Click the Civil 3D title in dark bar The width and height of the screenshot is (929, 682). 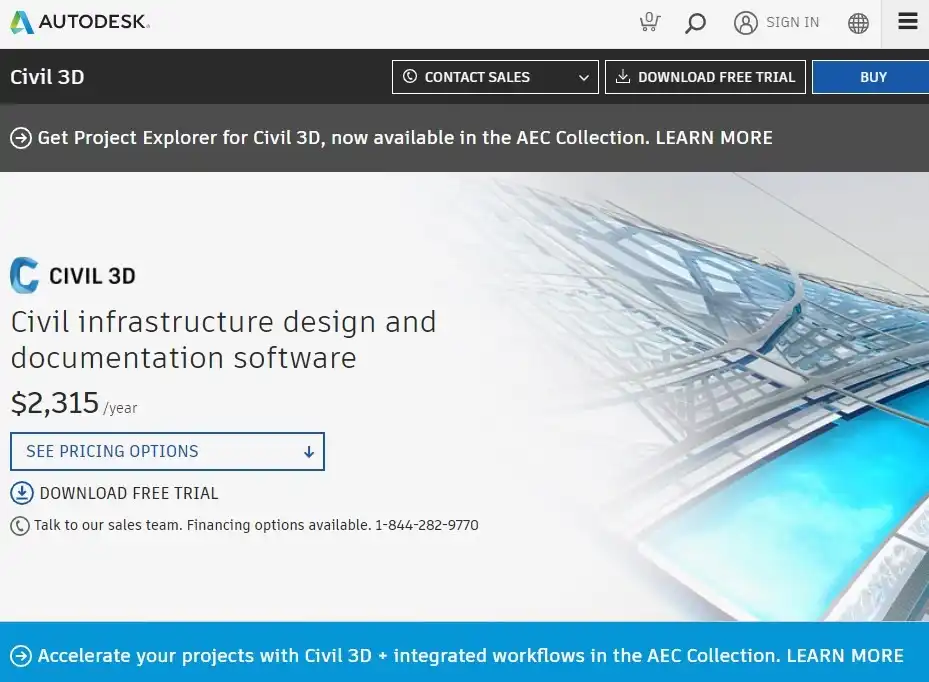point(47,77)
